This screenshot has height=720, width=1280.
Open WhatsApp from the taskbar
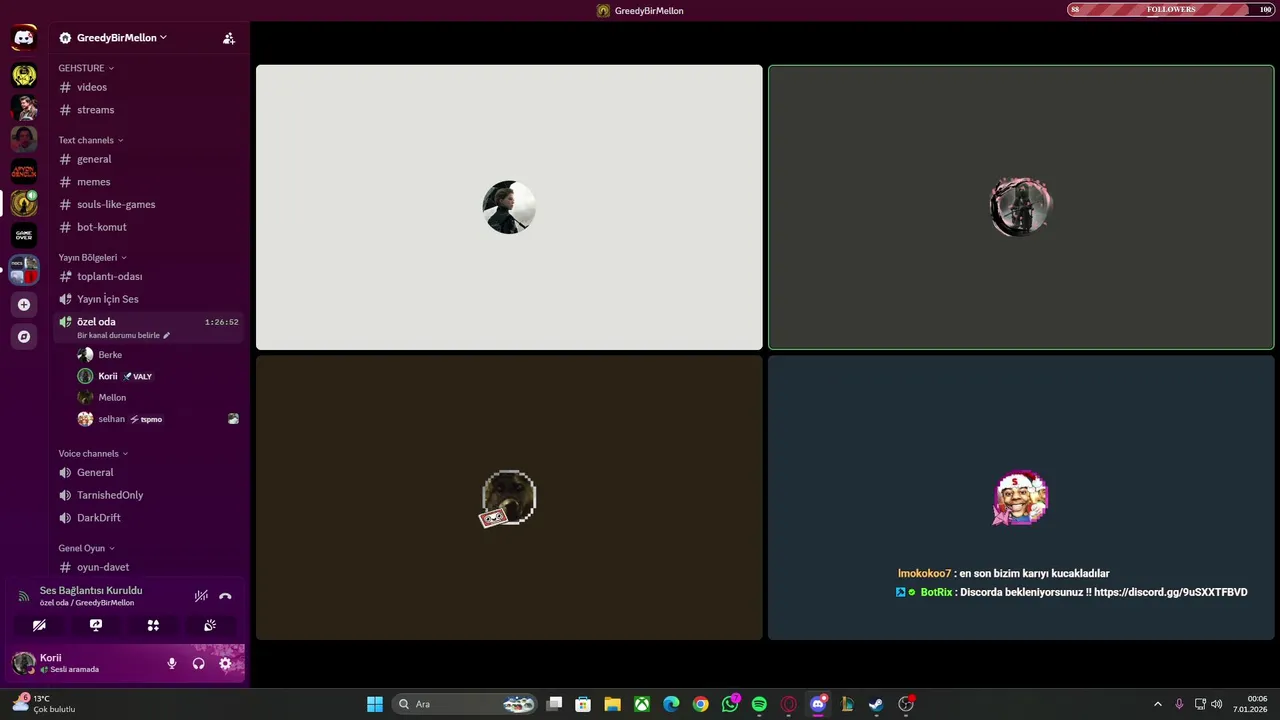pos(730,704)
